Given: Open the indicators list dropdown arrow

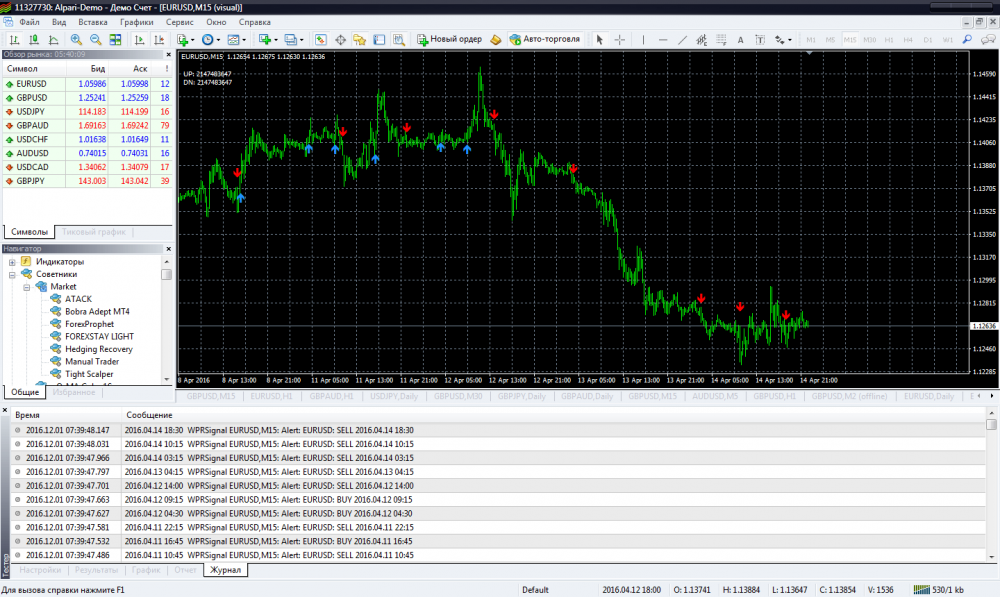Looking at the screenshot, I should (x=193, y=40).
